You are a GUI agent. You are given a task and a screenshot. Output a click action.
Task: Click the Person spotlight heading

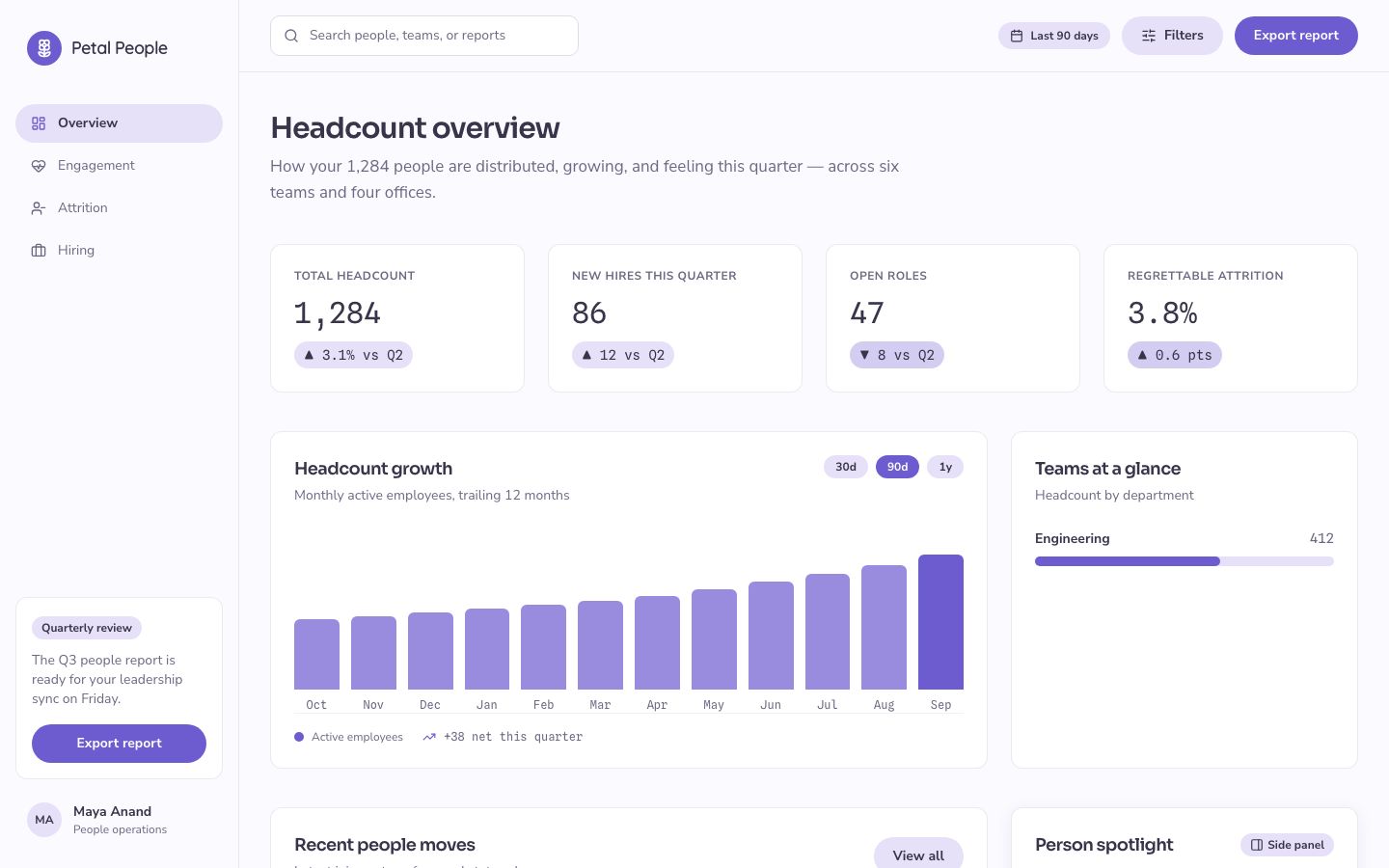click(x=1103, y=845)
